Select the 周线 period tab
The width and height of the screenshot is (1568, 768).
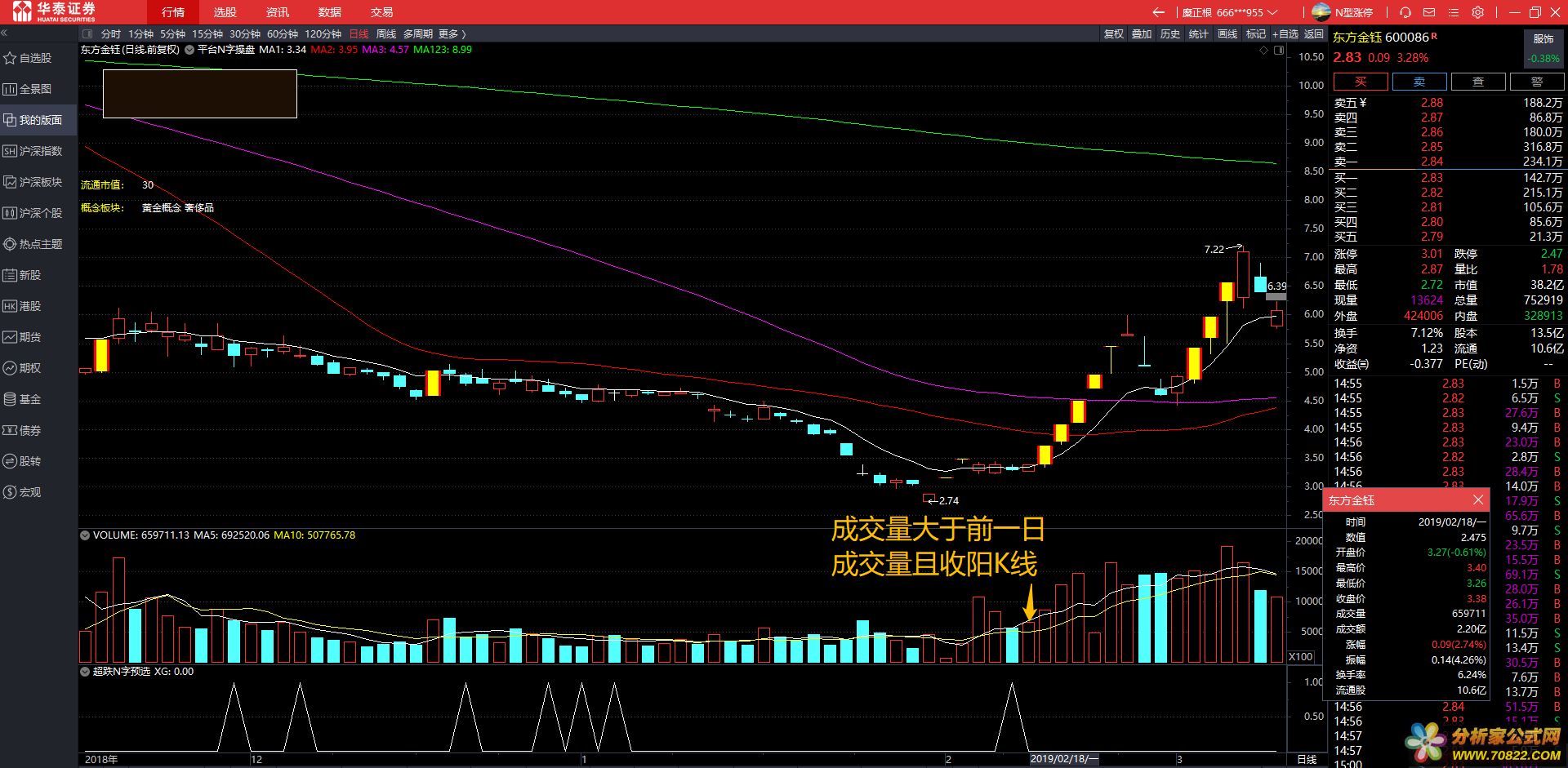(385, 33)
